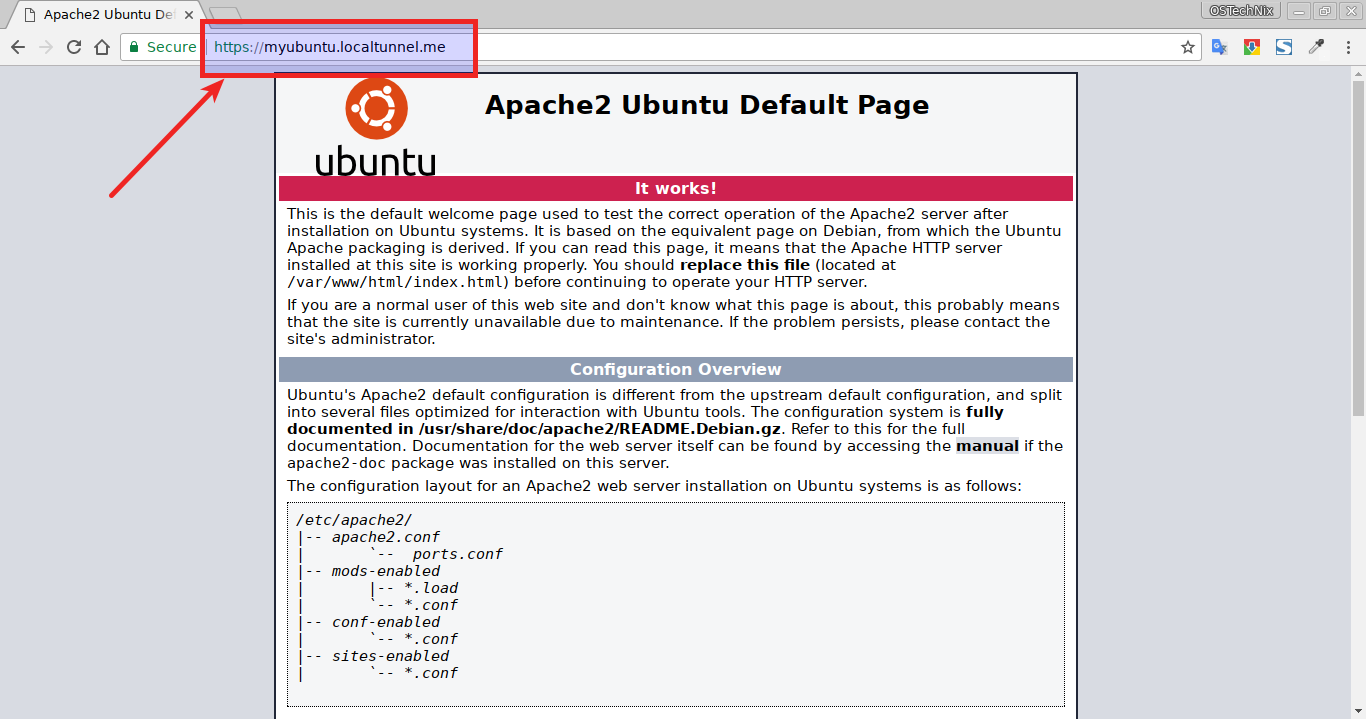Click conf-enabled in the config tree
The height and width of the screenshot is (719, 1366).
click(x=386, y=622)
